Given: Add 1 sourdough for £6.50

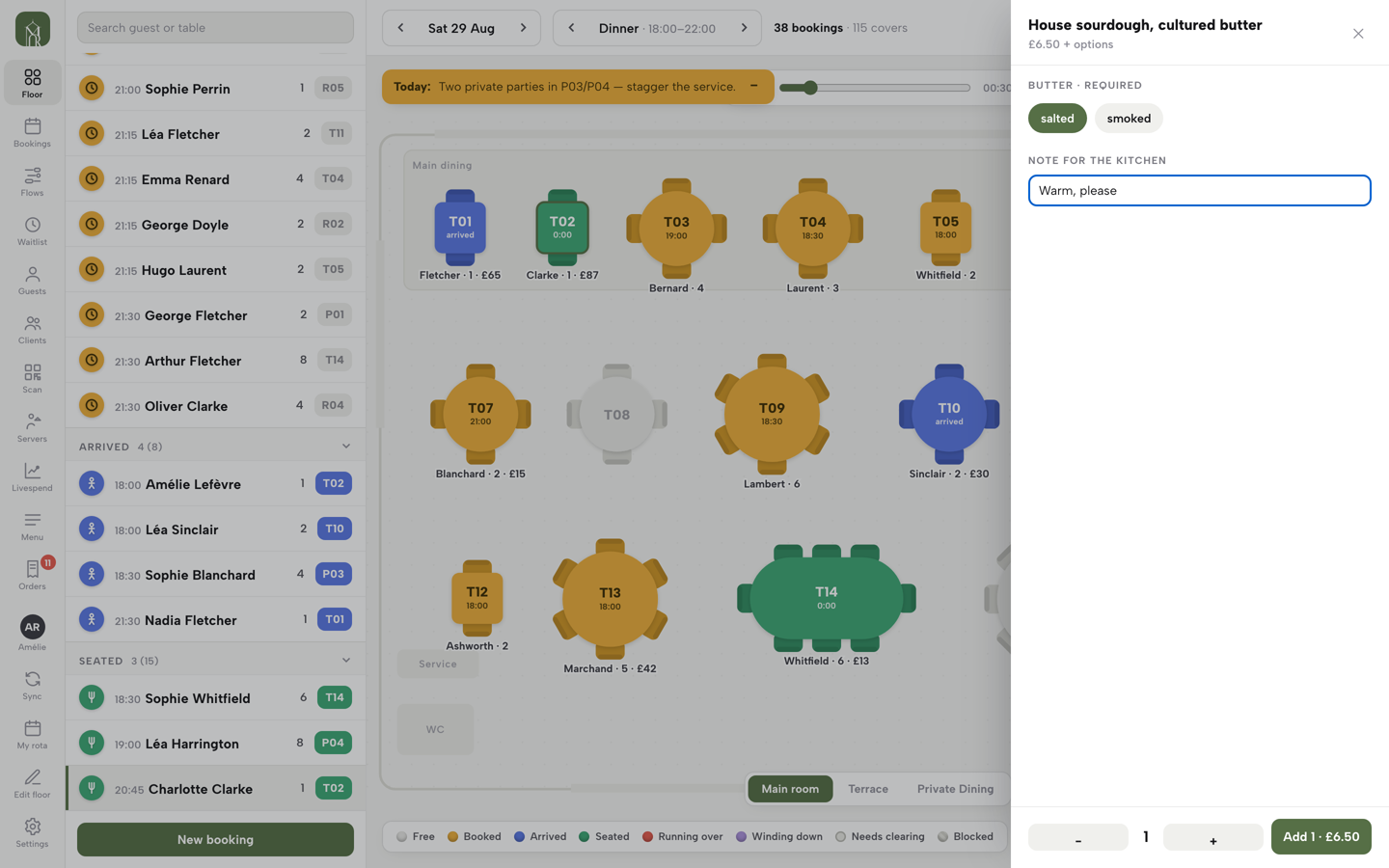Looking at the screenshot, I should pyautogui.click(x=1321, y=836).
